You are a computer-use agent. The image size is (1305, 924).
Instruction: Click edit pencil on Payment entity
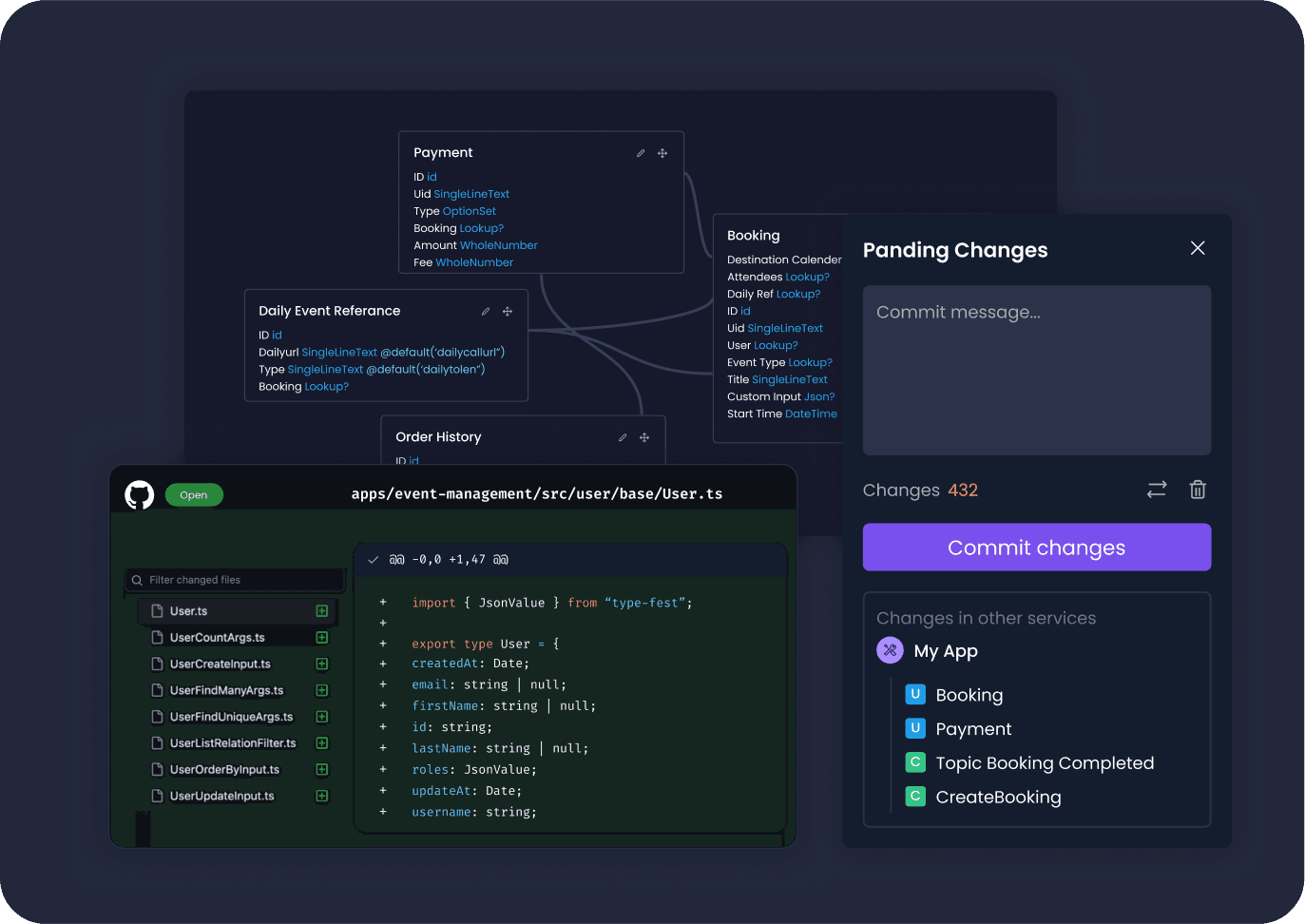pos(641,153)
